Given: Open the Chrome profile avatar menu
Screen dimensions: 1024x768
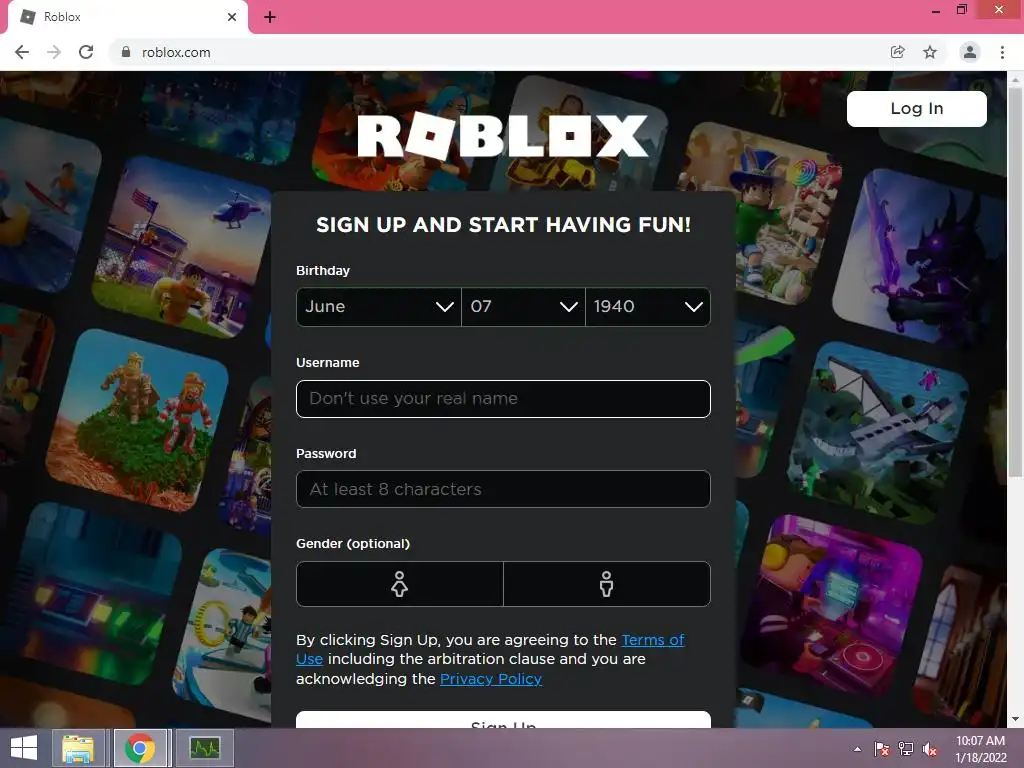Looking at the screenshot, I should (970, 52).
